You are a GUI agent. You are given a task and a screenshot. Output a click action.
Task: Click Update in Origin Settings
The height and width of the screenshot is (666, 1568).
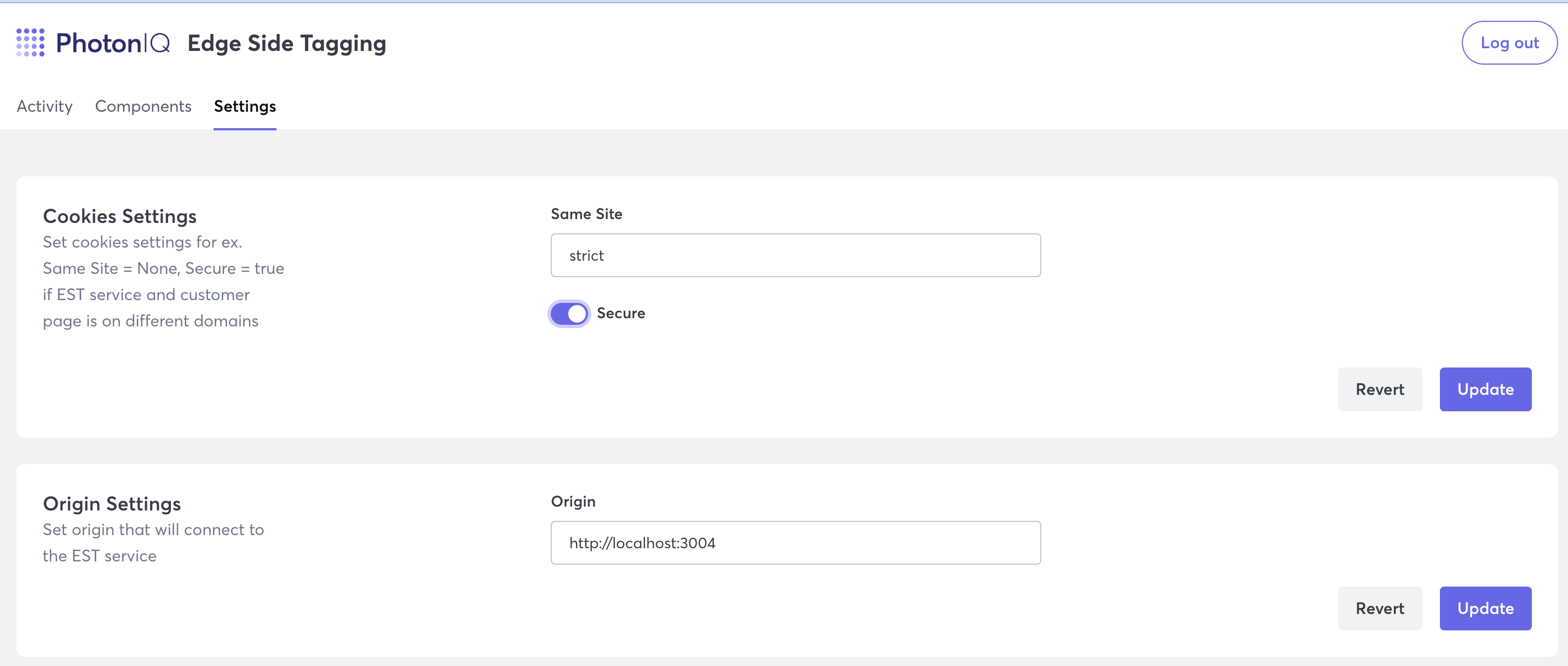pos(1485,608)
